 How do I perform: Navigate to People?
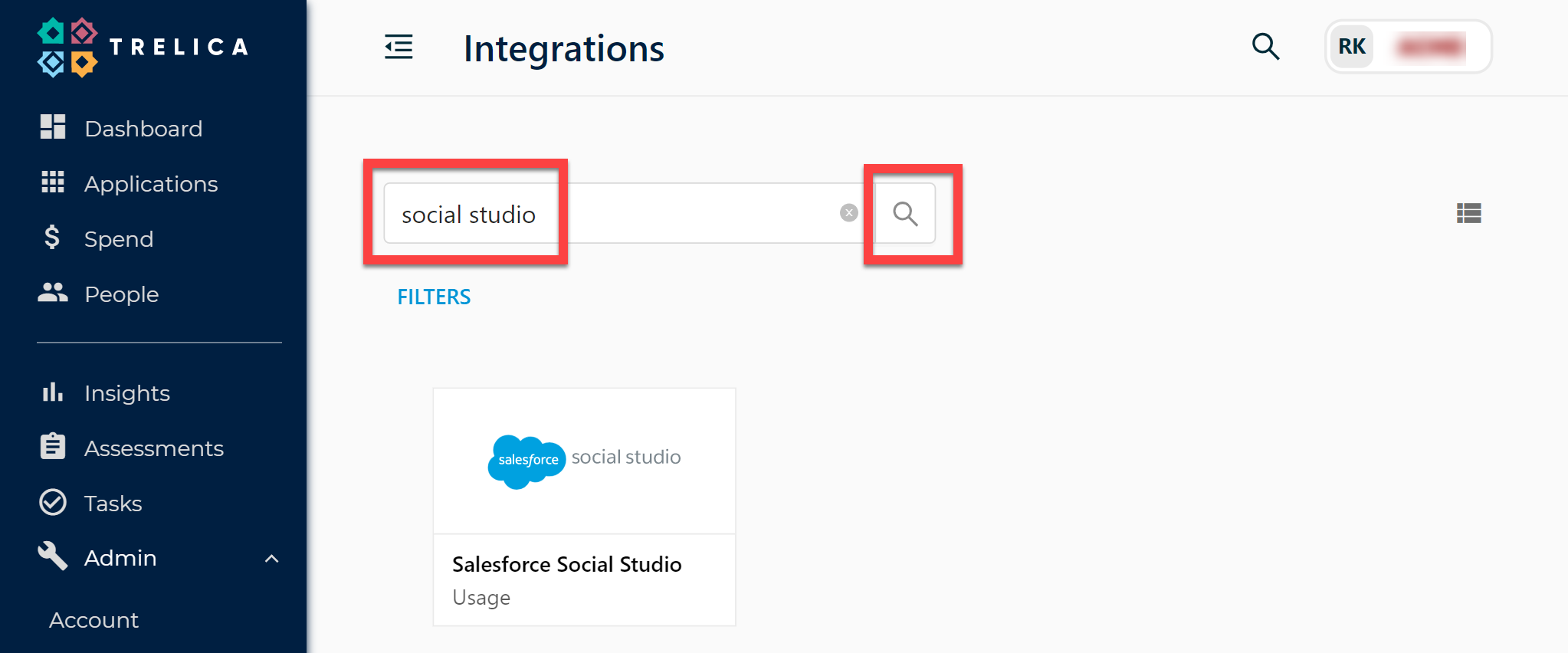click(x=121, y=294)
